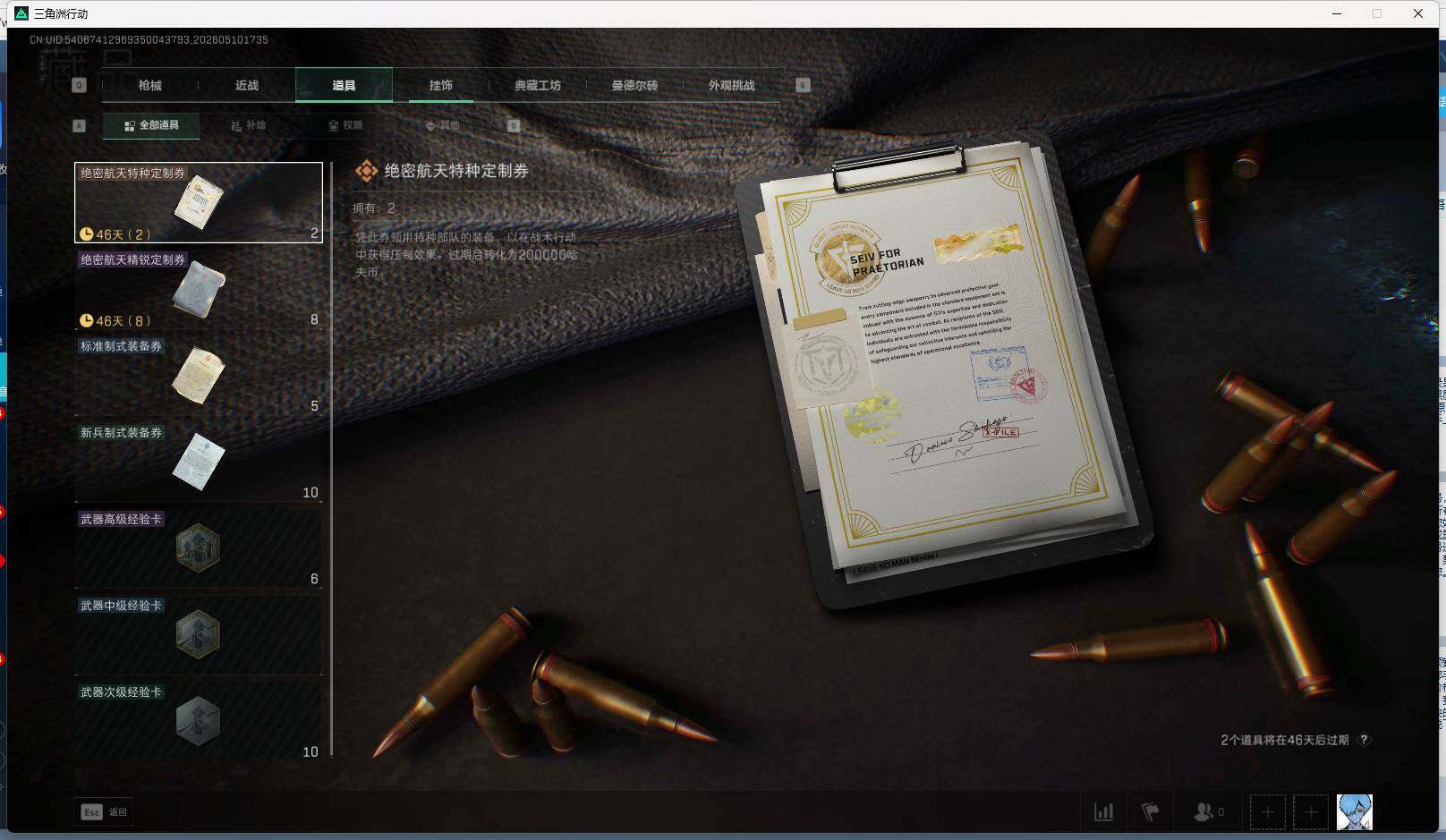
Task: Click the item list scrollbar
Action: [331, 459]
